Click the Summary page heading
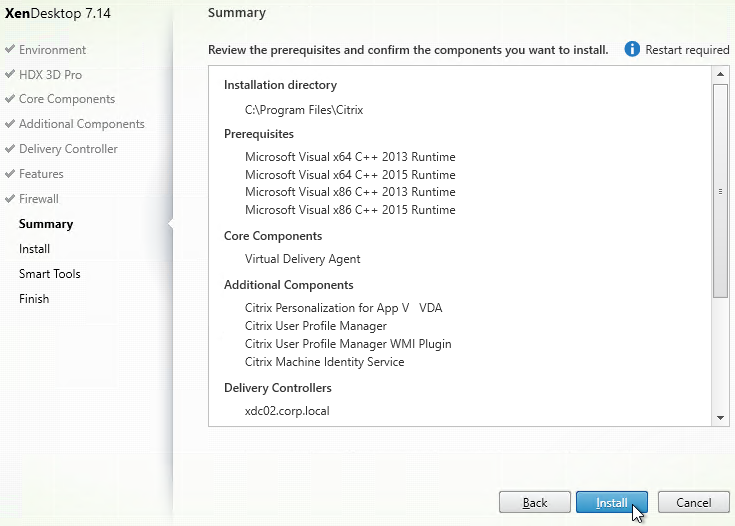The image size is (735, 526). pos(237,13)
